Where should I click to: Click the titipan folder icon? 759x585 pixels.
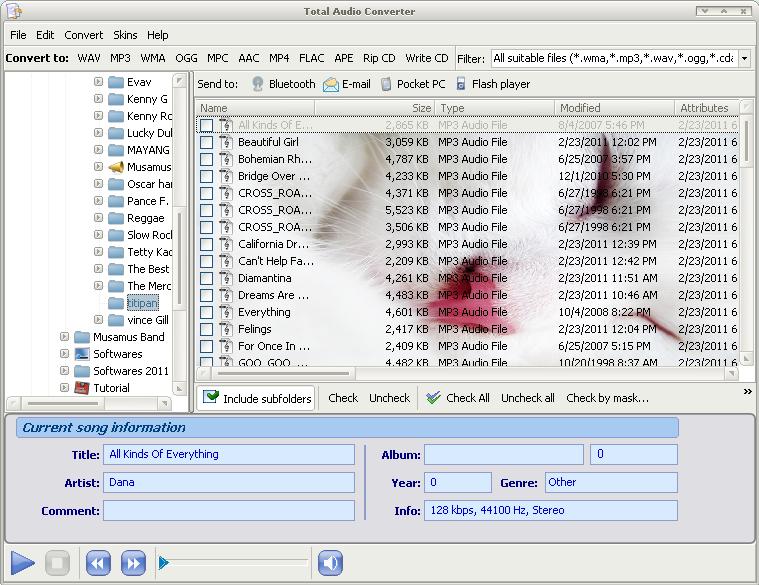(x=116, y=303)
